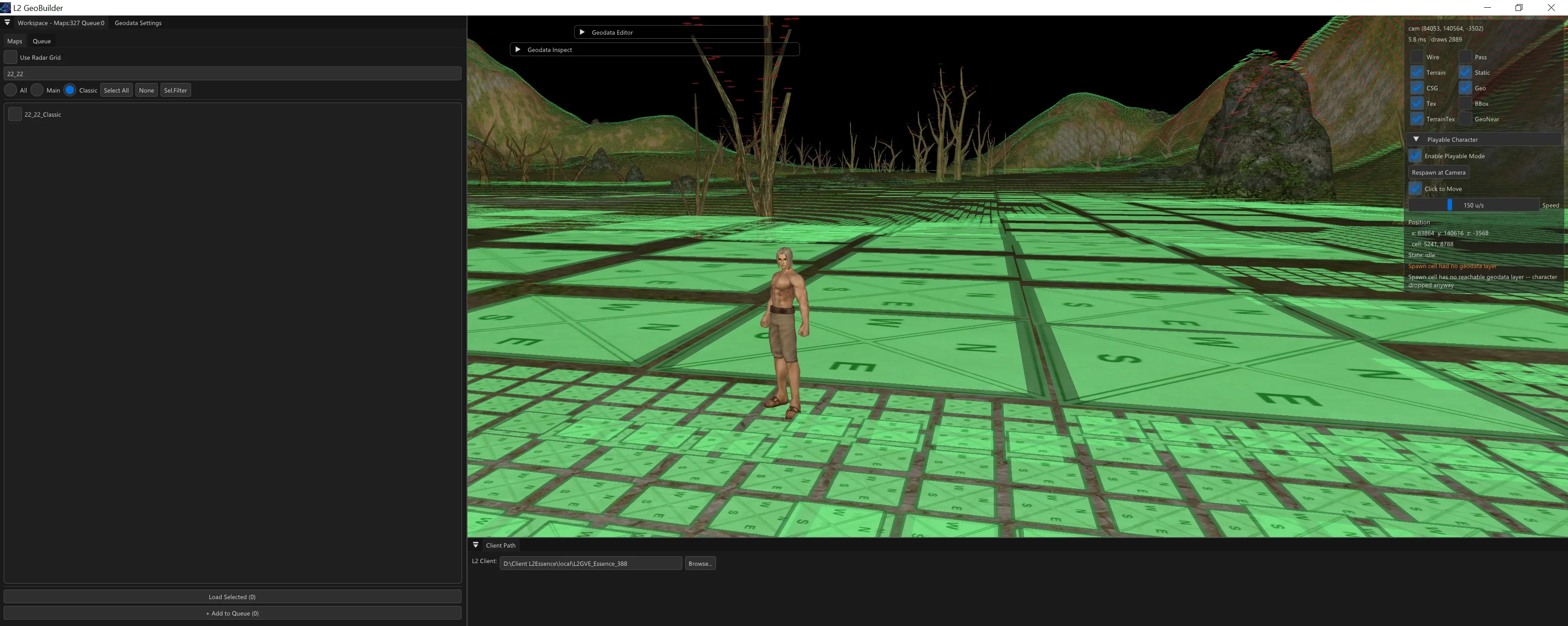Disable the Terrain checkbox
This screenshot has width=1568, height=626.
(x=1417, y=72)
